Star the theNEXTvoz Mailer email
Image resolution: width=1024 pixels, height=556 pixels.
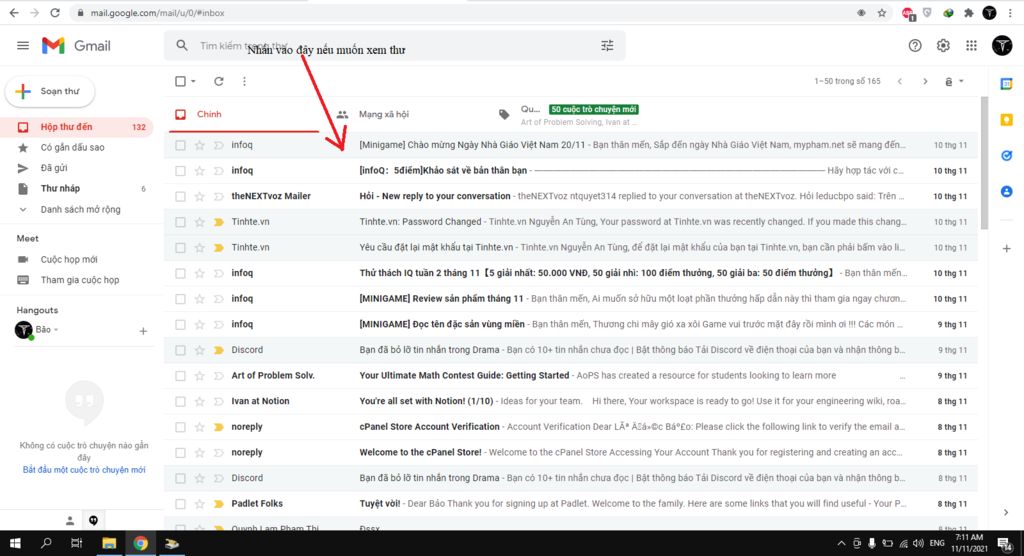(200, 196)
